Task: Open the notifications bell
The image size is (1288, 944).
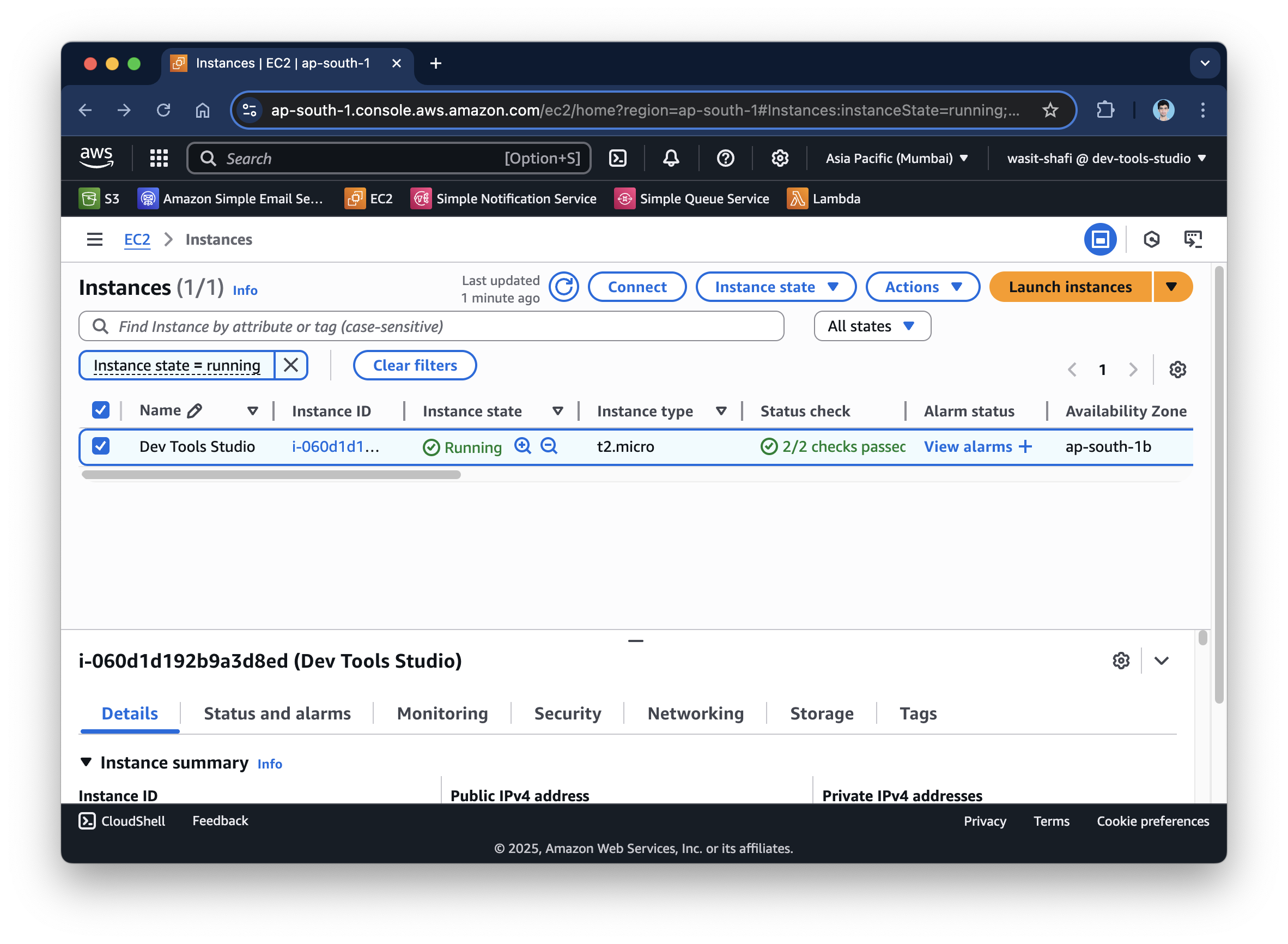Action: pyautogui.click(x=671, y=158)
